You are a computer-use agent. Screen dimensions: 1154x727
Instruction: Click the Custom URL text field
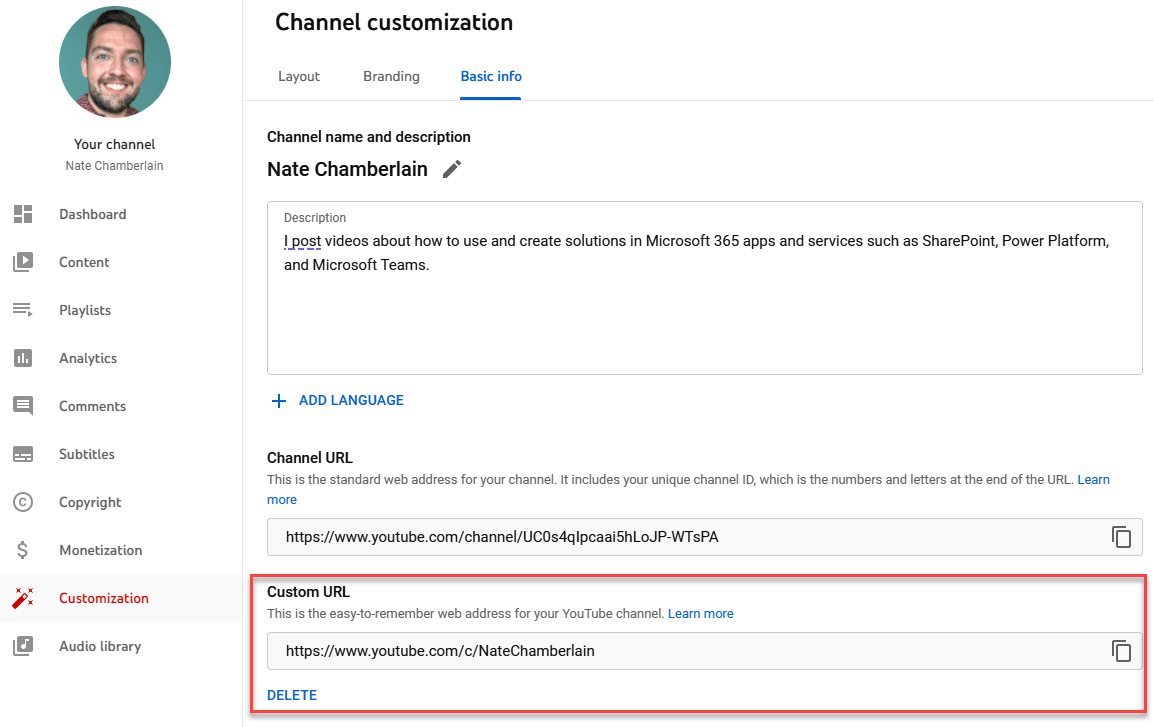pyautogui.click(x=704, y=651)
